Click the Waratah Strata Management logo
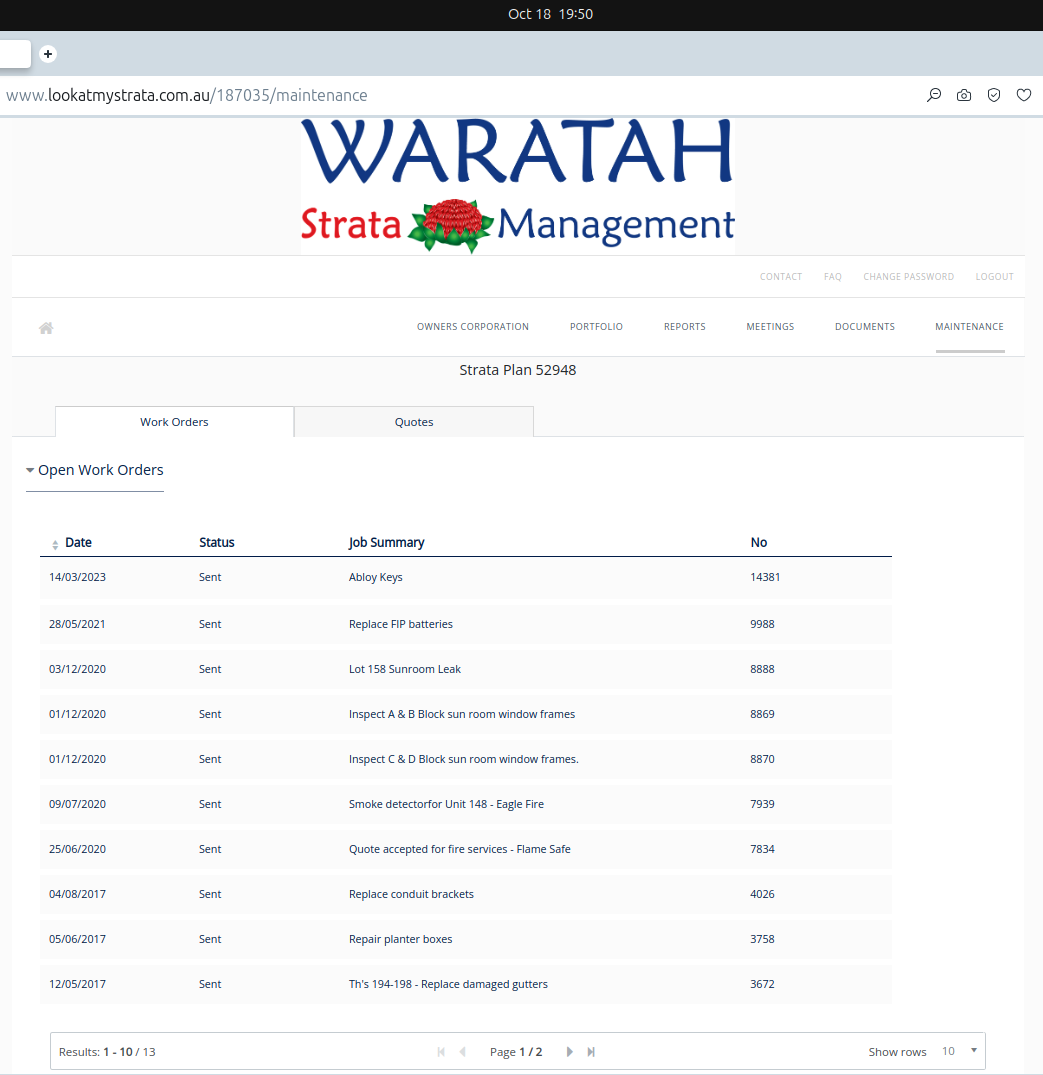The height and width of the screenshot is (1075, 1043). click(518, 186)
